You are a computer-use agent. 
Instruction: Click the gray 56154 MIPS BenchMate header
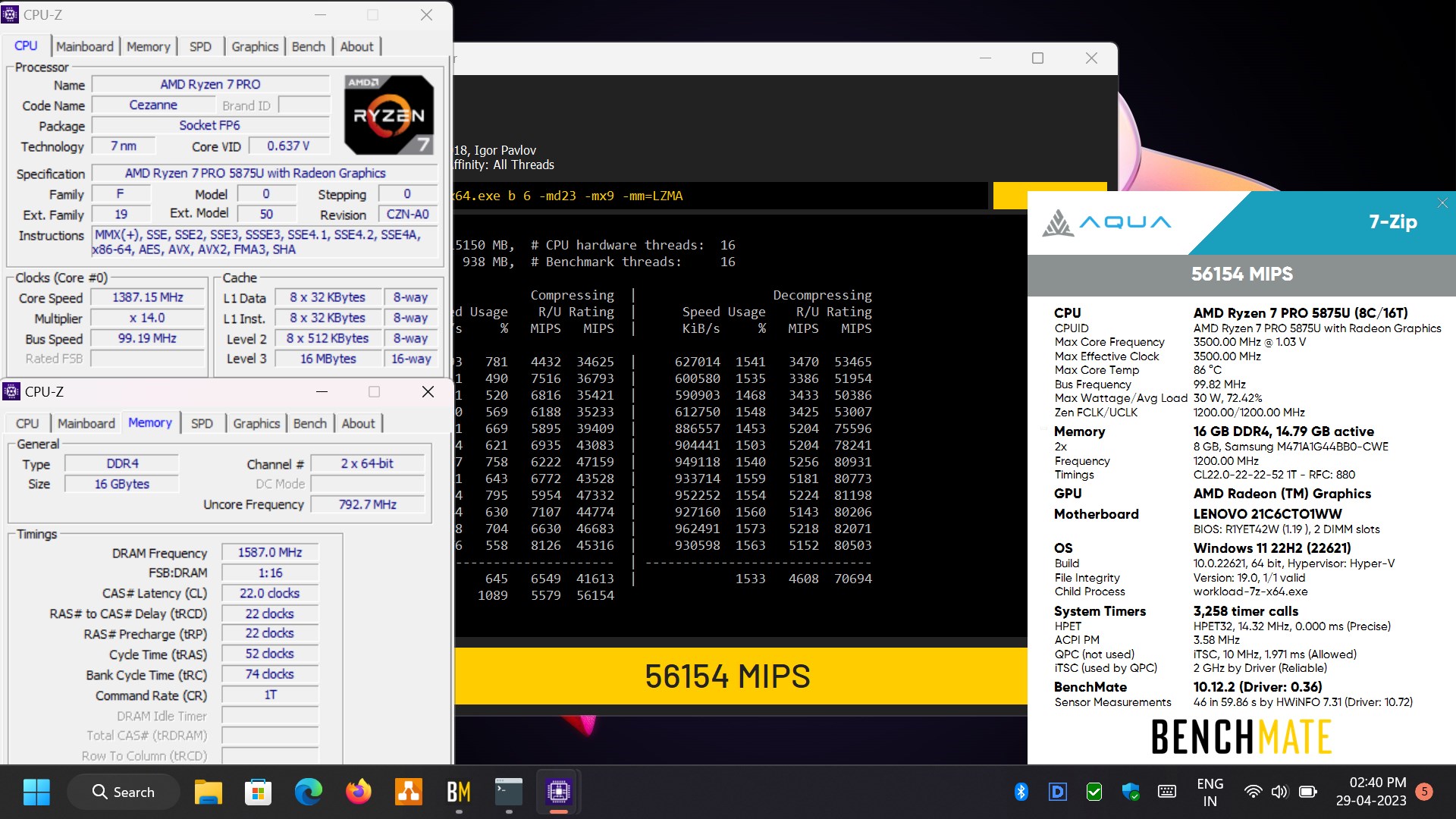[1241, 275]
